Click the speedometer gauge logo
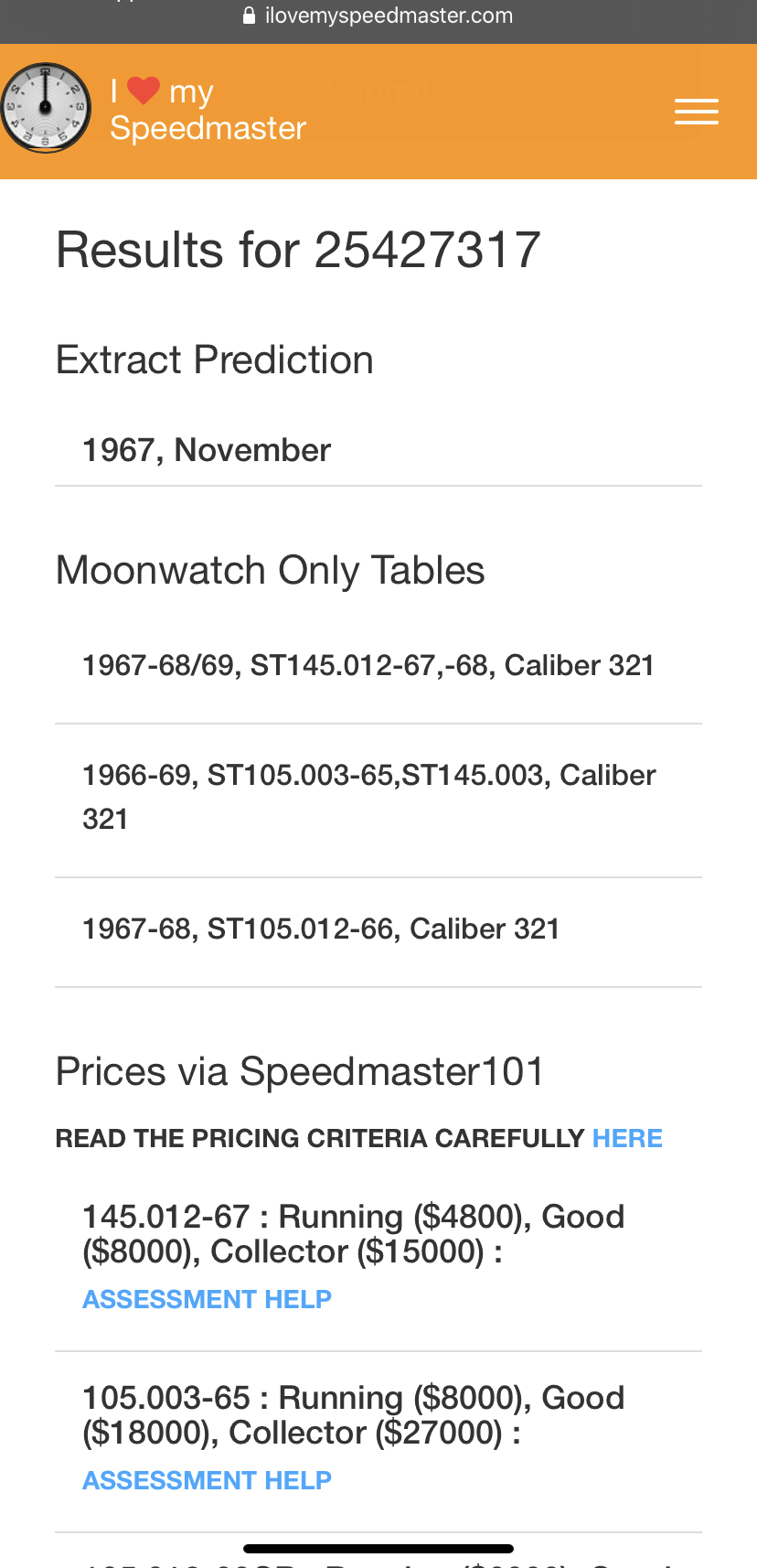 [x=46, y=108]
